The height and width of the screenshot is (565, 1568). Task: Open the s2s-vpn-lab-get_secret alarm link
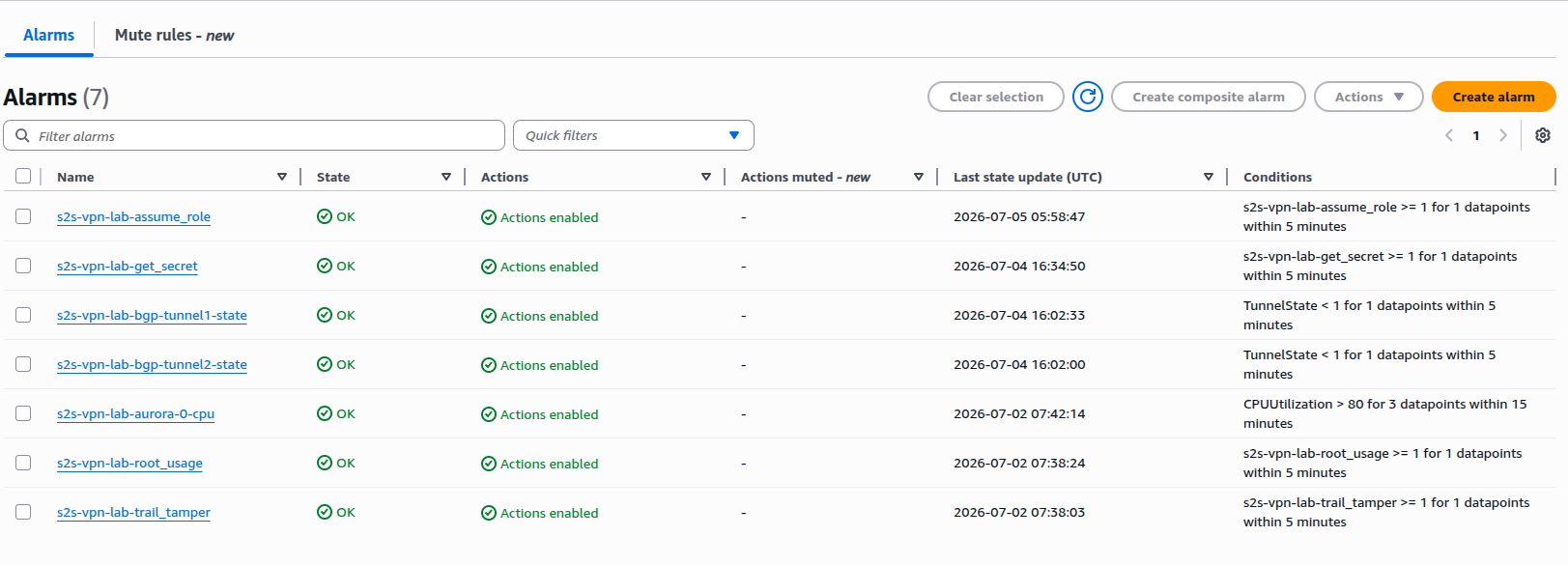pyautogui.click(x=128, y=266)
